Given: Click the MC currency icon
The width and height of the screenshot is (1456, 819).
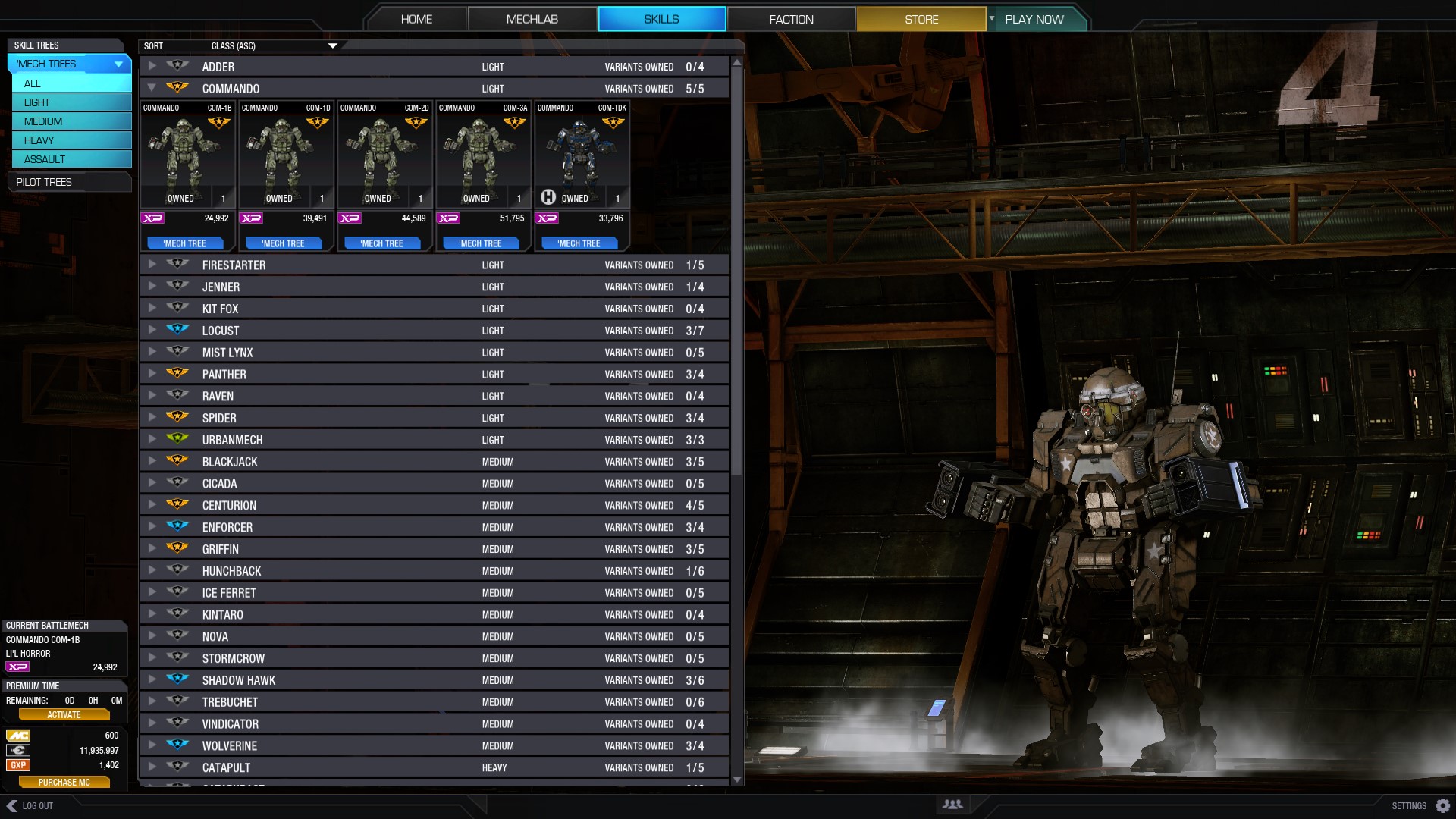Looking at the screenshot, I should pos(18,736).
